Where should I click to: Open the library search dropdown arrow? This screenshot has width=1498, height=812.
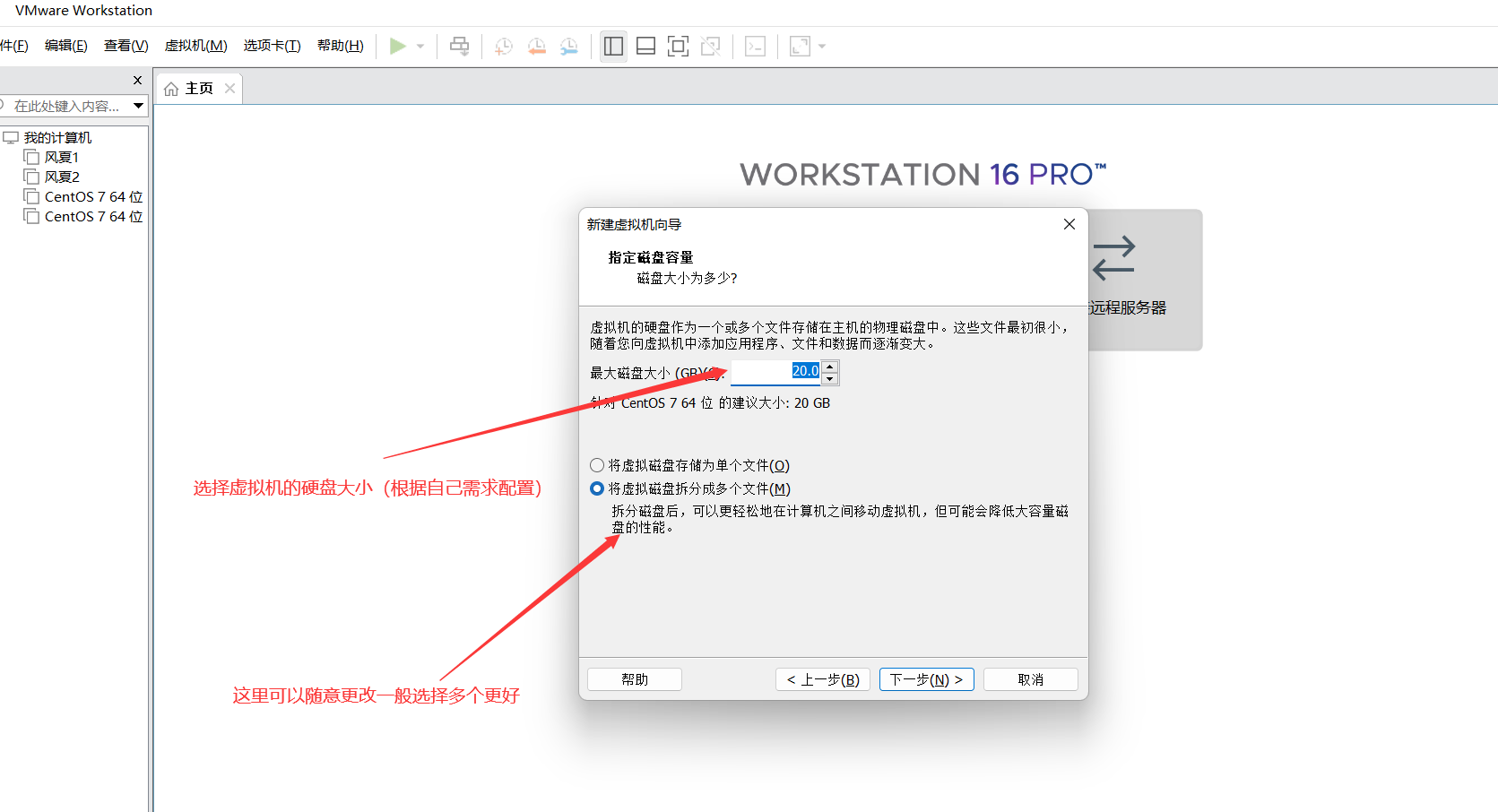[139, 106]
